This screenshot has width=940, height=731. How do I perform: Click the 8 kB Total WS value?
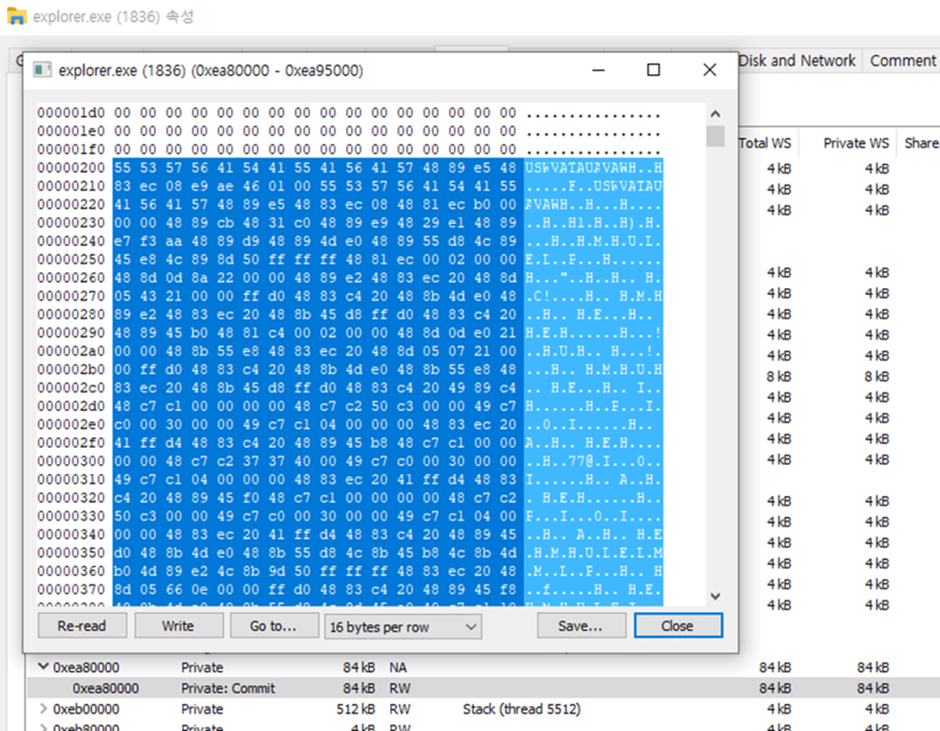(x=779, y=377)
